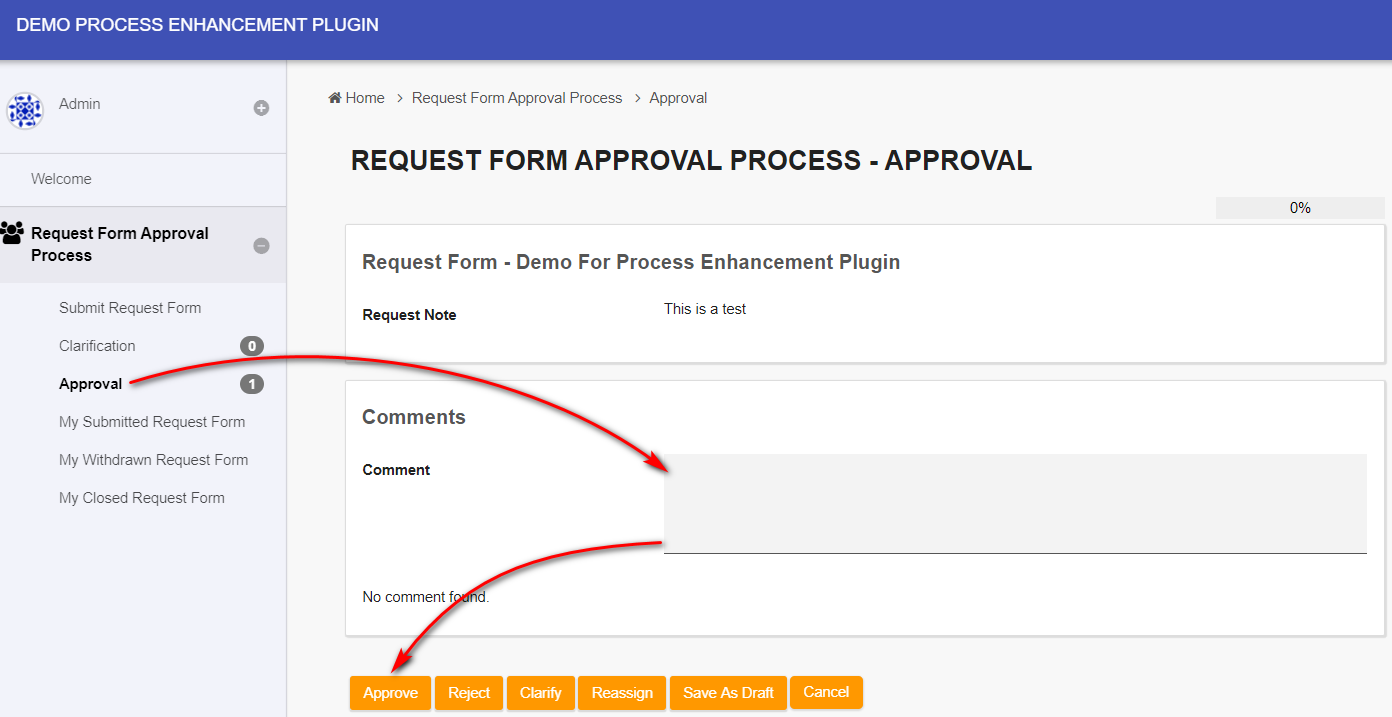Open My Submitted Request Form

pyautogui.click(x=152, y=422)
